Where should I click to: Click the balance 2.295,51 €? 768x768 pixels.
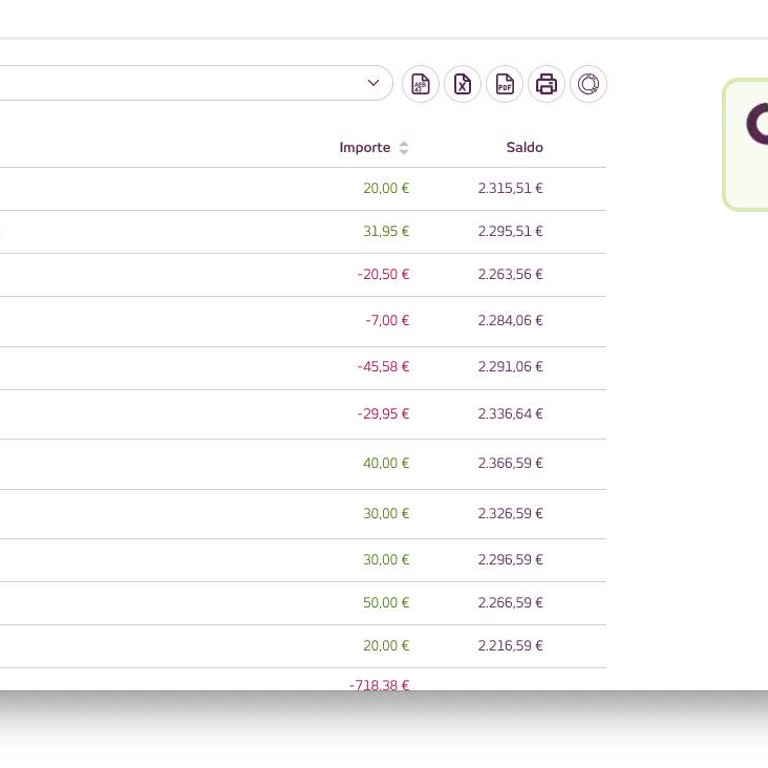pyautogui.click(x=510, y=231)
